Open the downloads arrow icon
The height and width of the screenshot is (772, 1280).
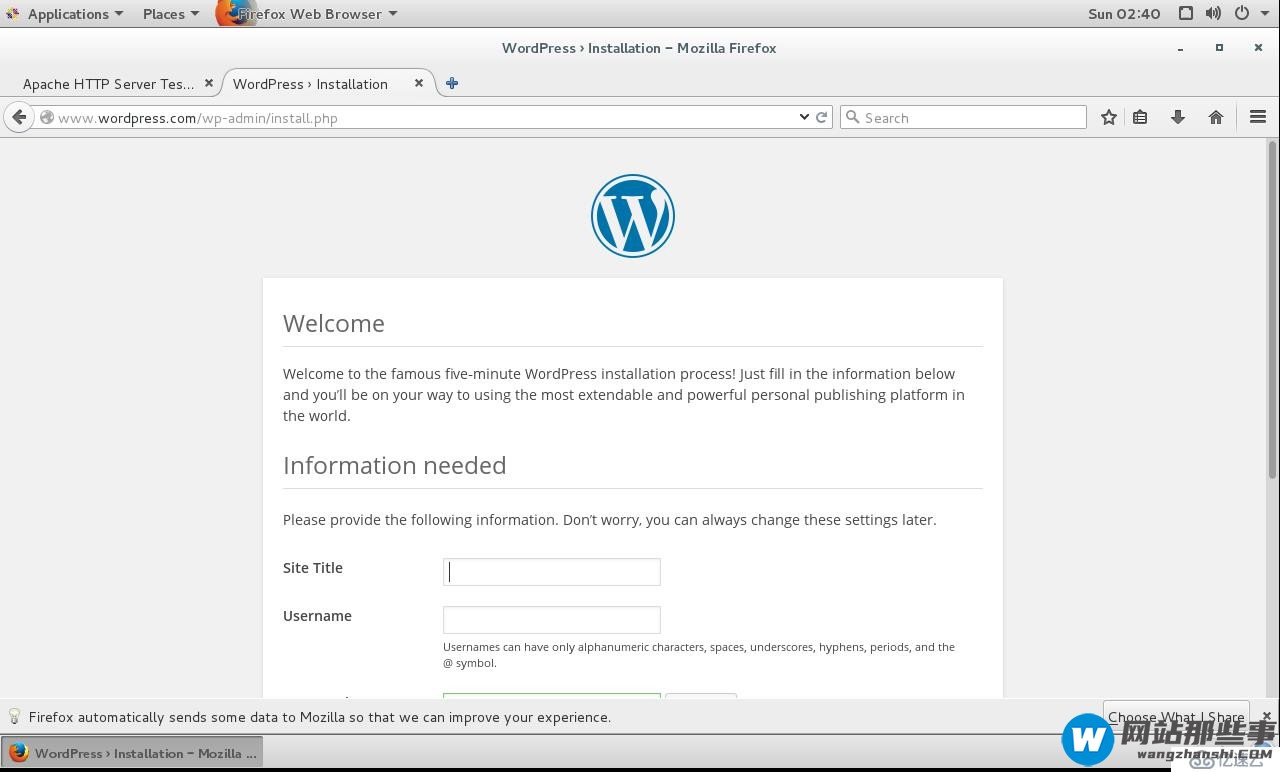(x=1178, y=117)
